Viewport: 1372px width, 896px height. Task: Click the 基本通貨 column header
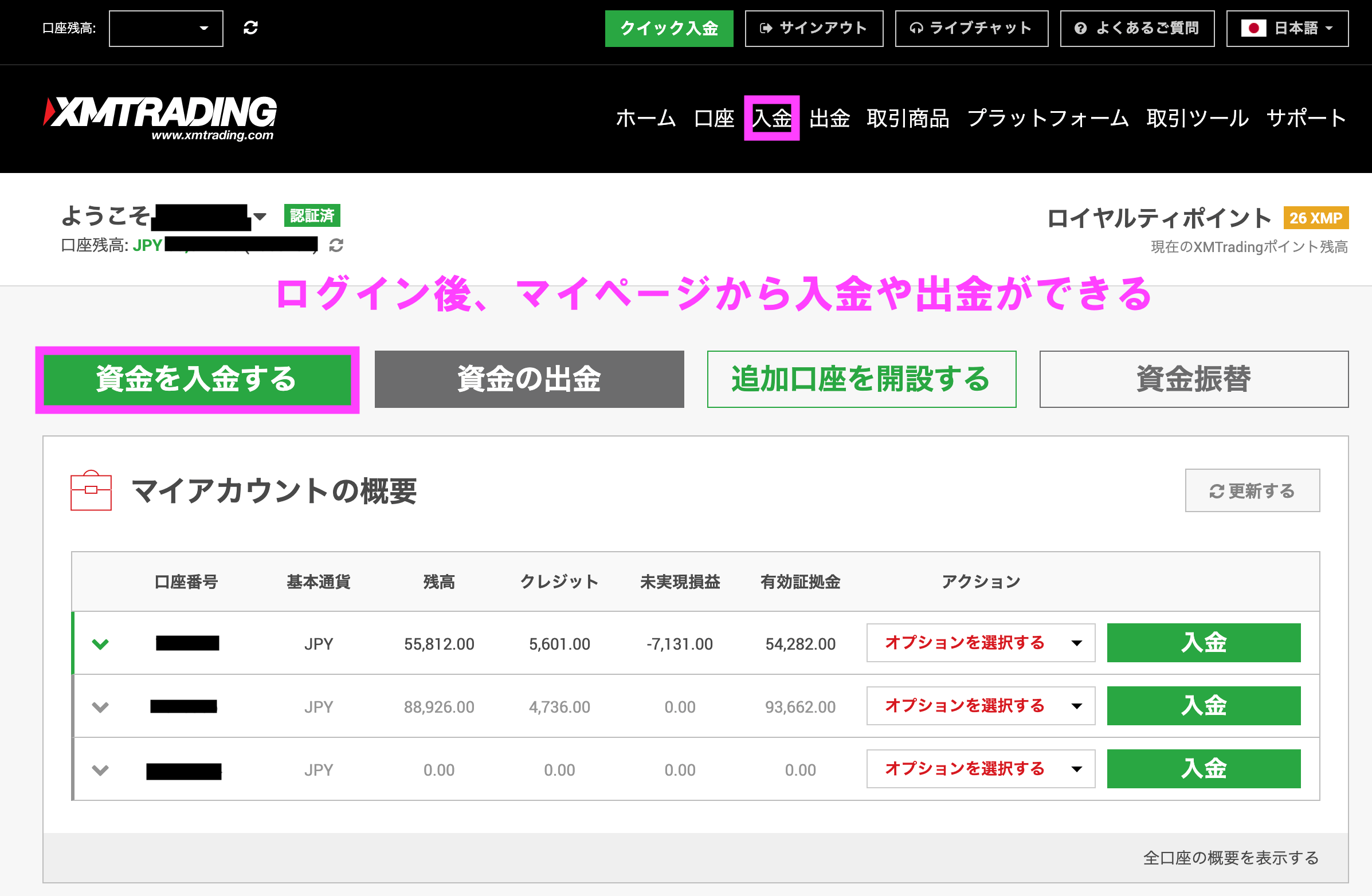(319, 582)
